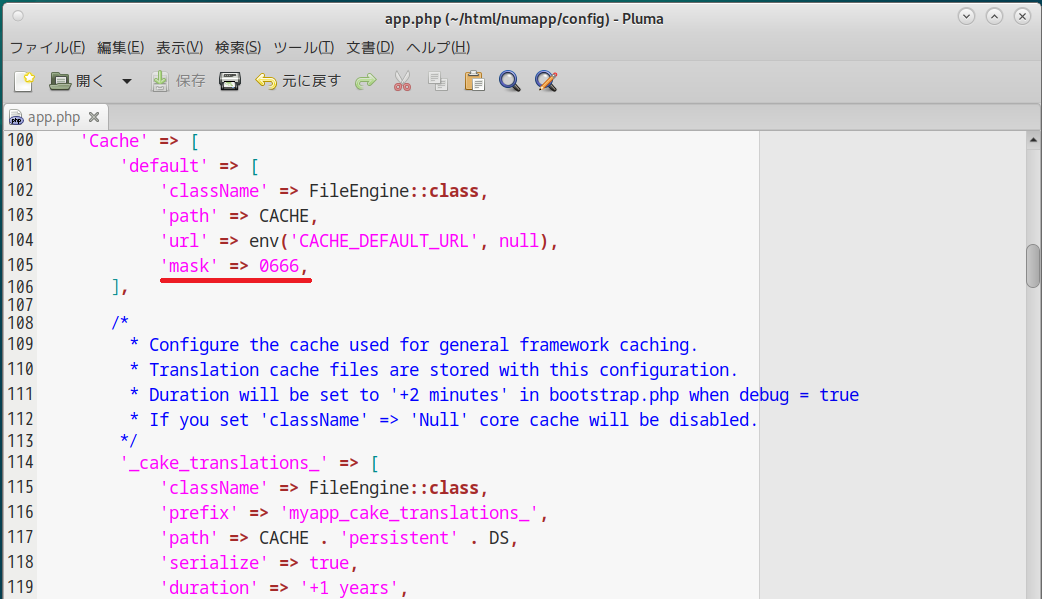Open the View menu (表示)
Viewport: 1042px width, 599px height.
pos(180,47)
